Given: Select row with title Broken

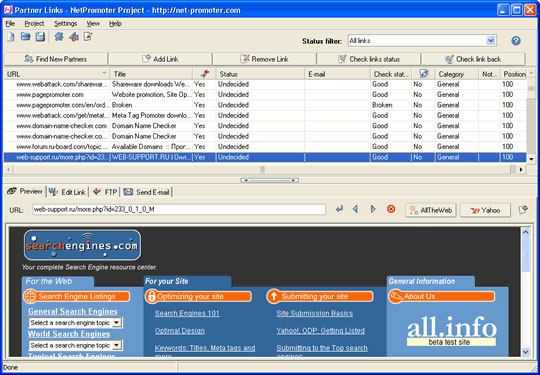Looking at the screenshot, I should (x=265, y=105).
